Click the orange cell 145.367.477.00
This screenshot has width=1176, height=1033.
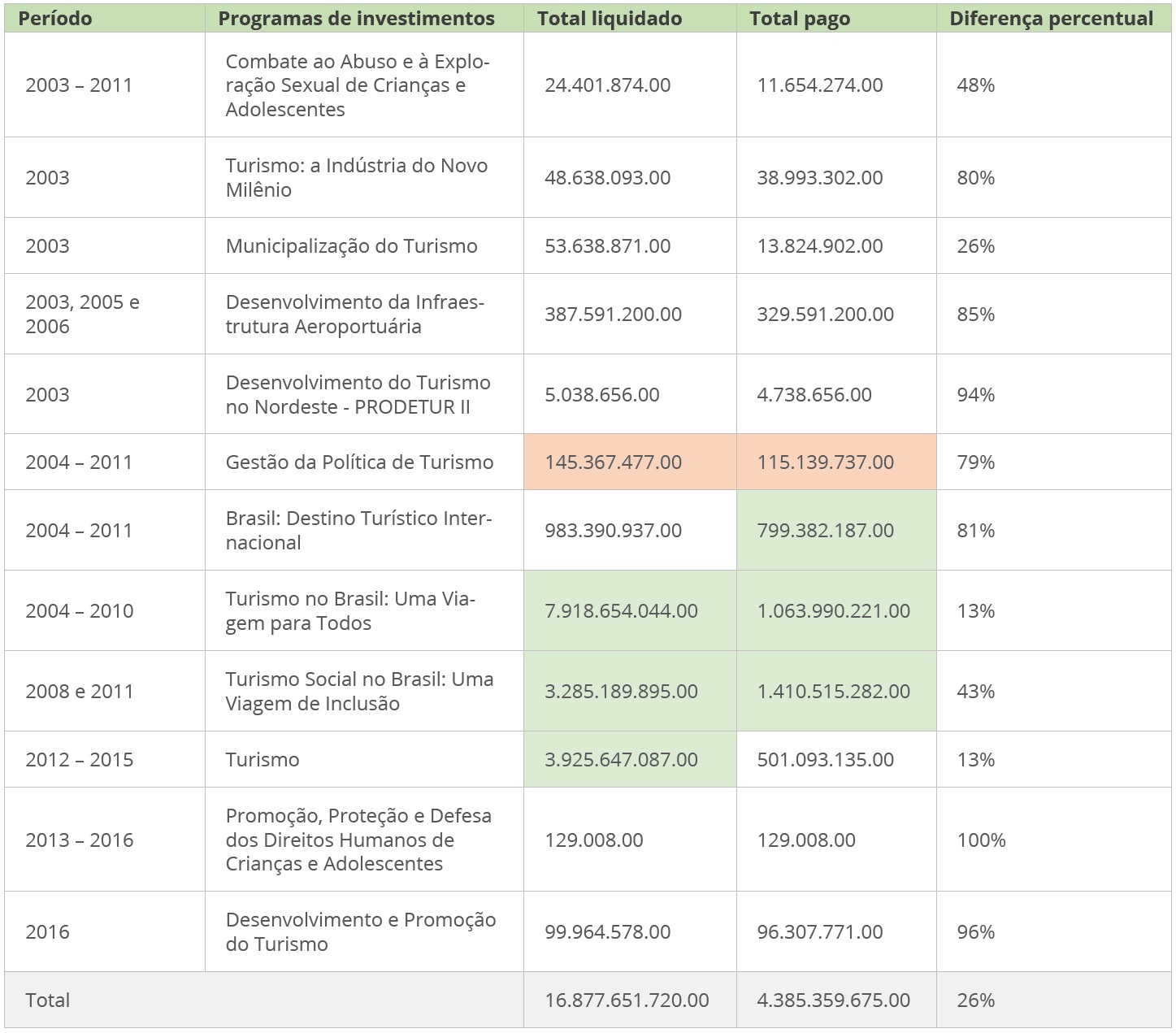614,462
